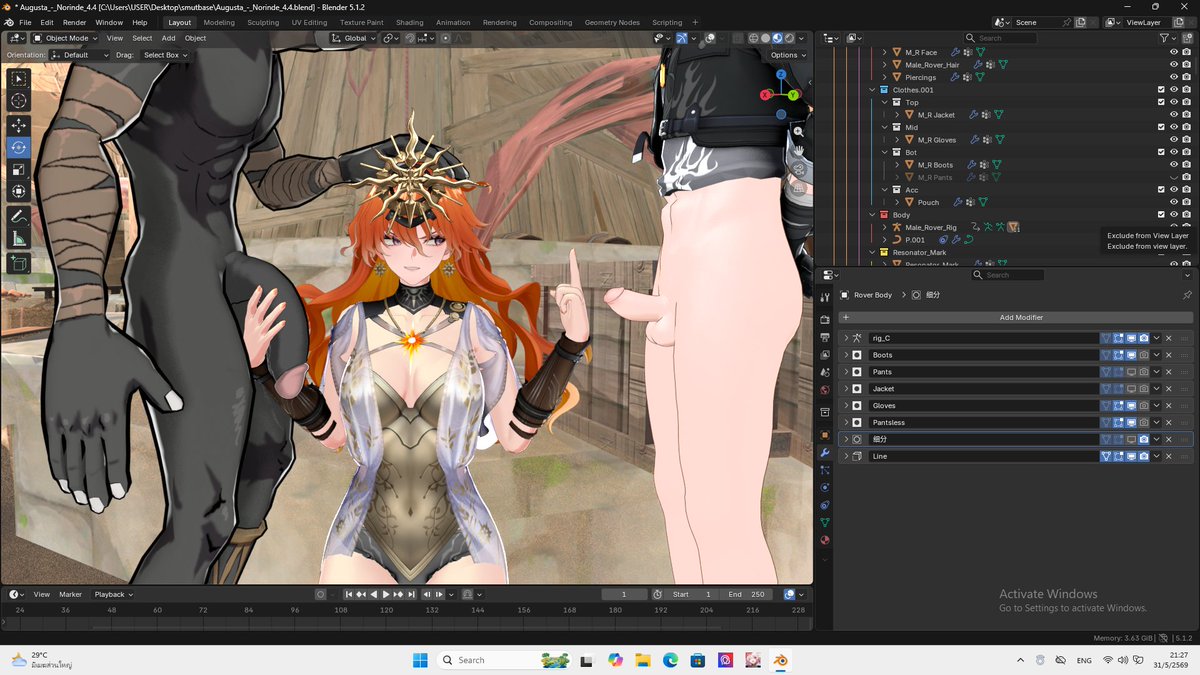This screenshot has height=675, width=1200.
Task: Open the Scene properties tab
Action: pos(825,372)
